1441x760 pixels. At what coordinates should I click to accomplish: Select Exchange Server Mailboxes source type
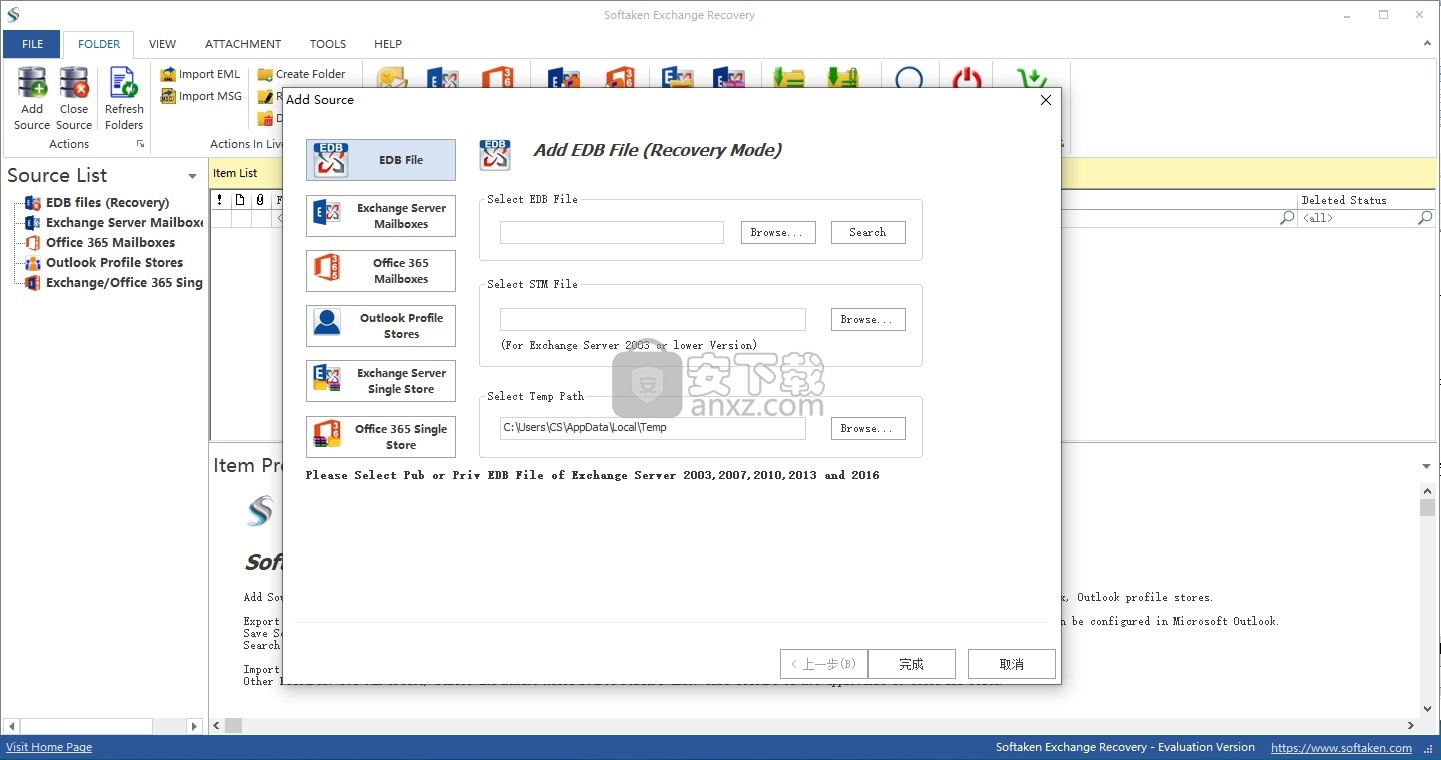(x=381, y=216)
